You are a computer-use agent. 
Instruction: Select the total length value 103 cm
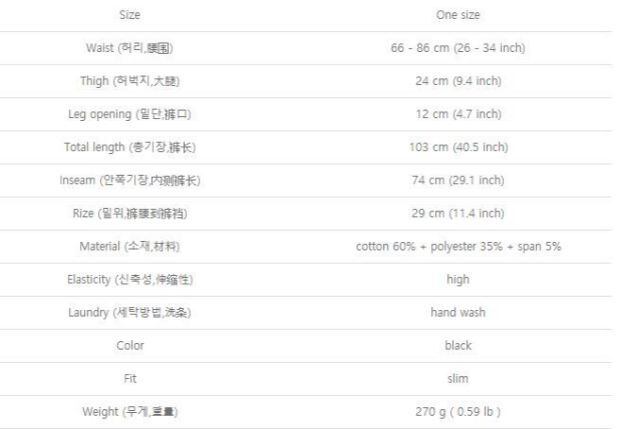[458, 147]
